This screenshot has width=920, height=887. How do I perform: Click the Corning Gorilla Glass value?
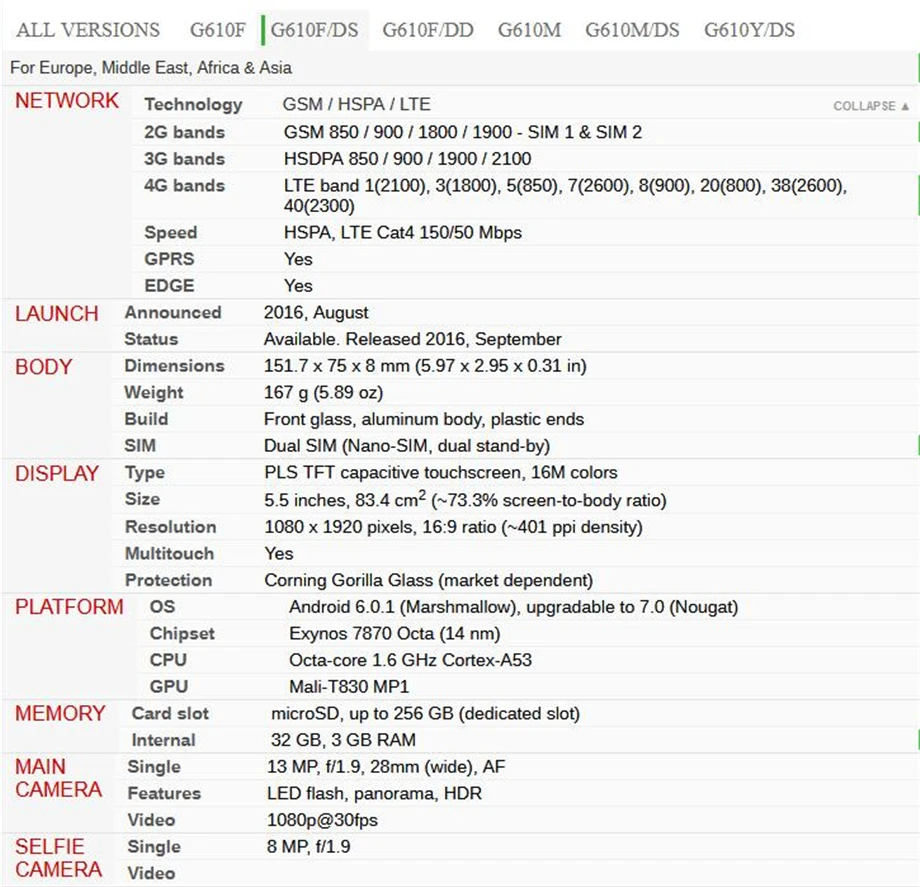[x=429, y=580]
